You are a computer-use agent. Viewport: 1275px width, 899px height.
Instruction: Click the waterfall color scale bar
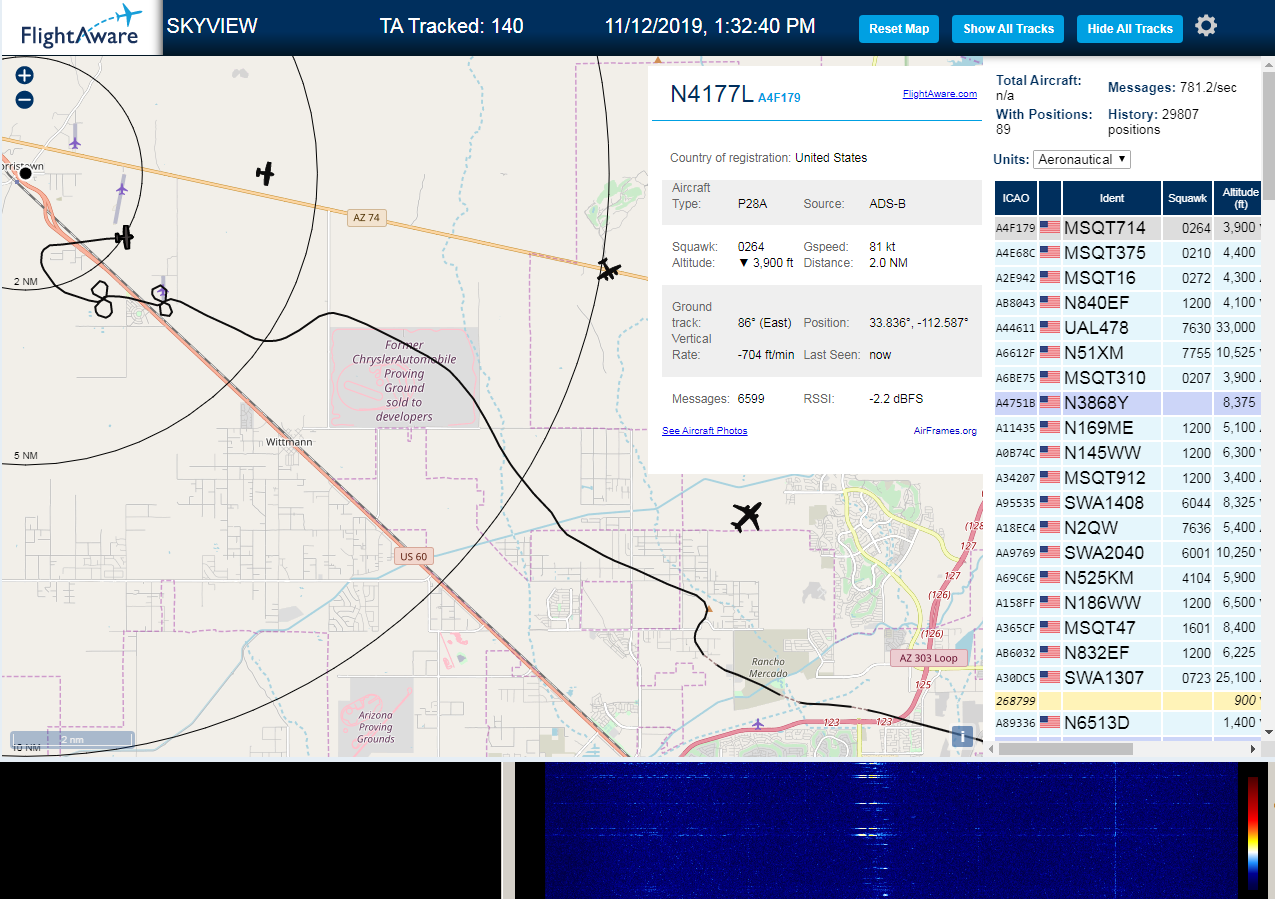pos(1253,833)
